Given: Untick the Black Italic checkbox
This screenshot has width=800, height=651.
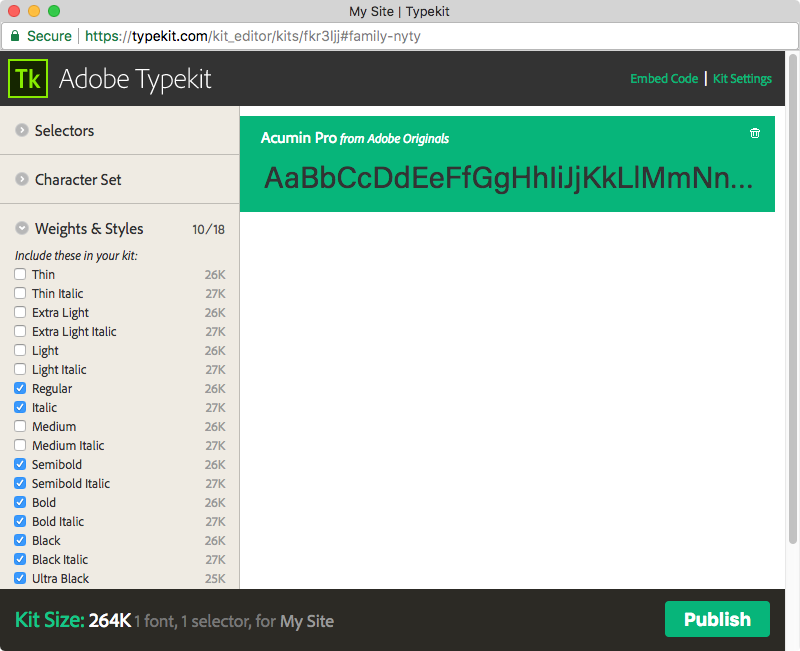Looking at the screenshot, I should 20,559.
